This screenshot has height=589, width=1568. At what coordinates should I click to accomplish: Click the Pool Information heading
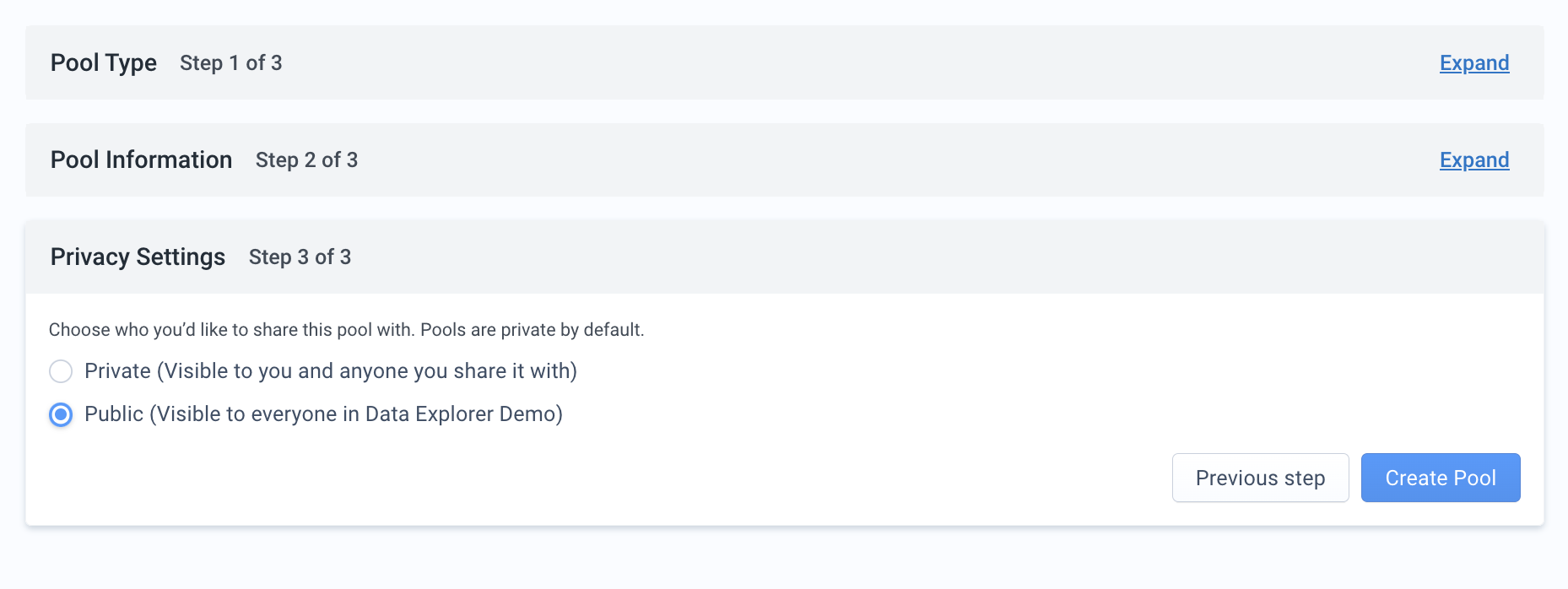(x=141, y=159)
